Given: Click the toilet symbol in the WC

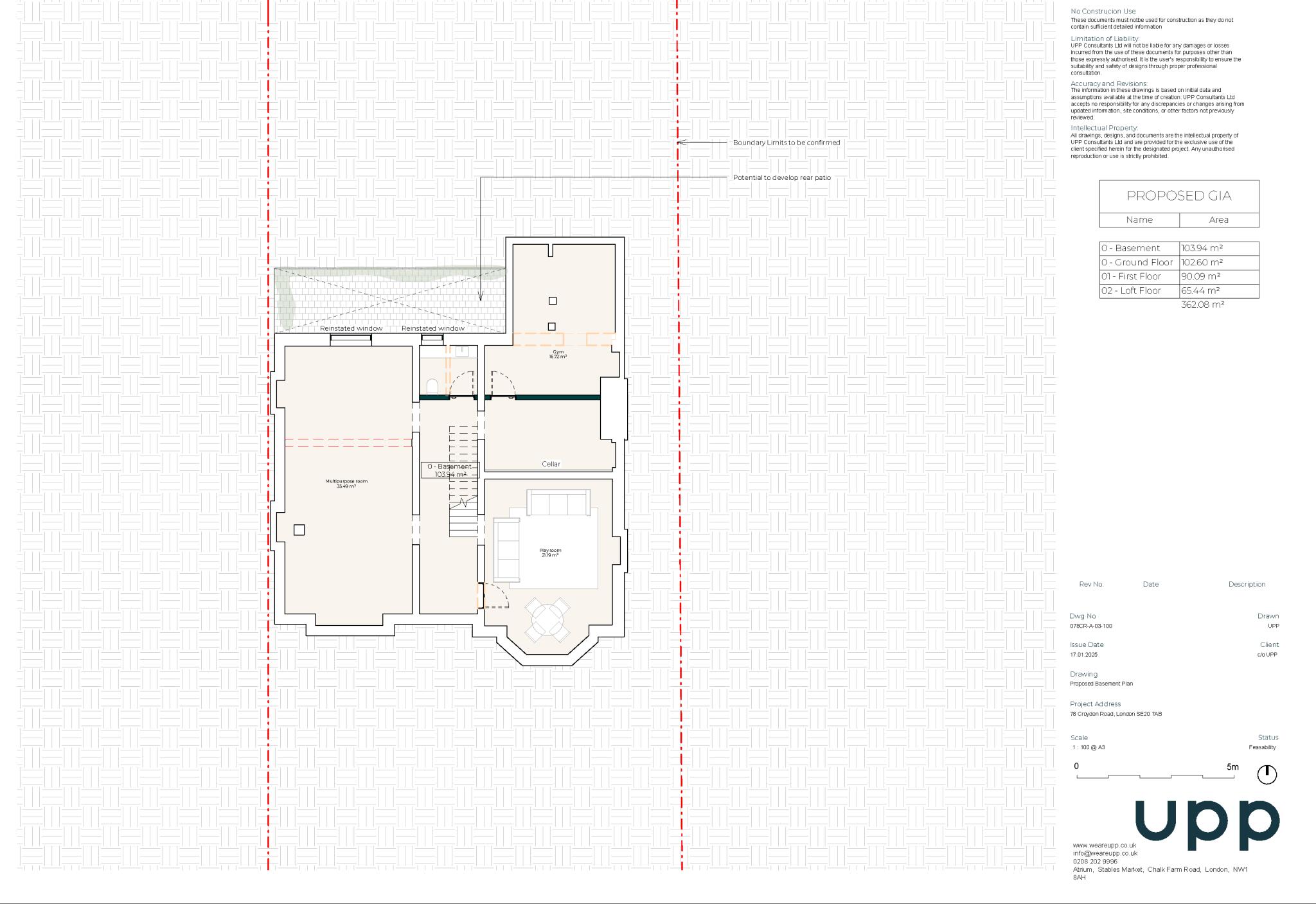Looking at the screenshot, I should pyautogui.click(x=432, y=386).
